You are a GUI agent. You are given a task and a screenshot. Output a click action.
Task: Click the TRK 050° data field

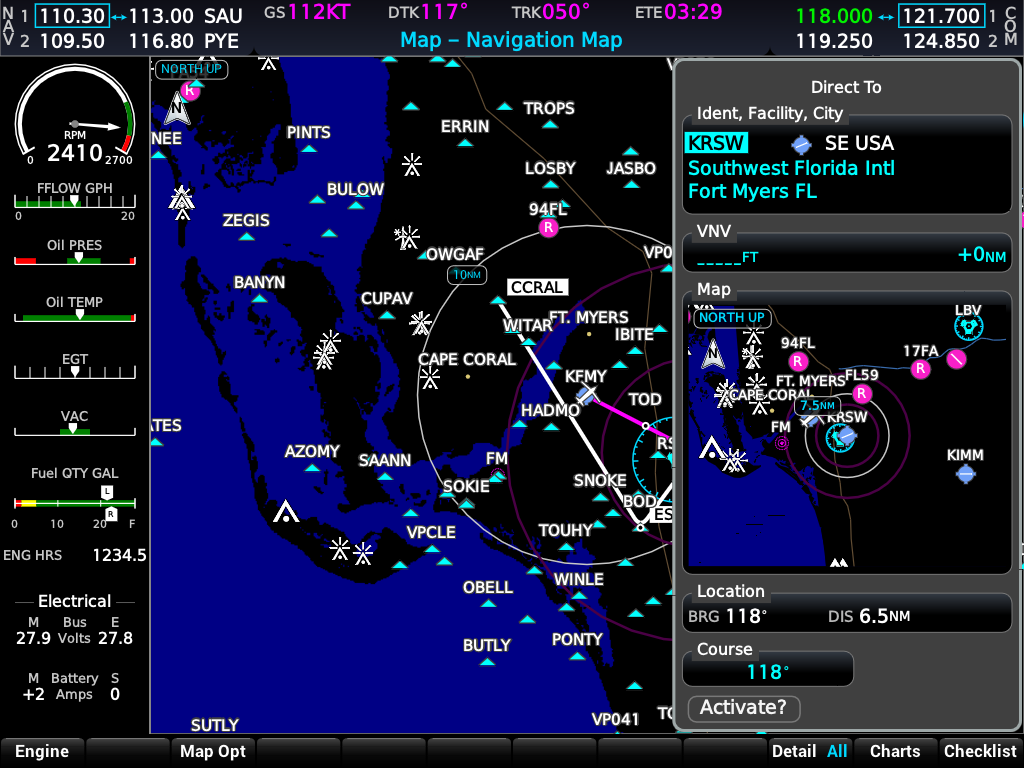[x=551, y=12]
